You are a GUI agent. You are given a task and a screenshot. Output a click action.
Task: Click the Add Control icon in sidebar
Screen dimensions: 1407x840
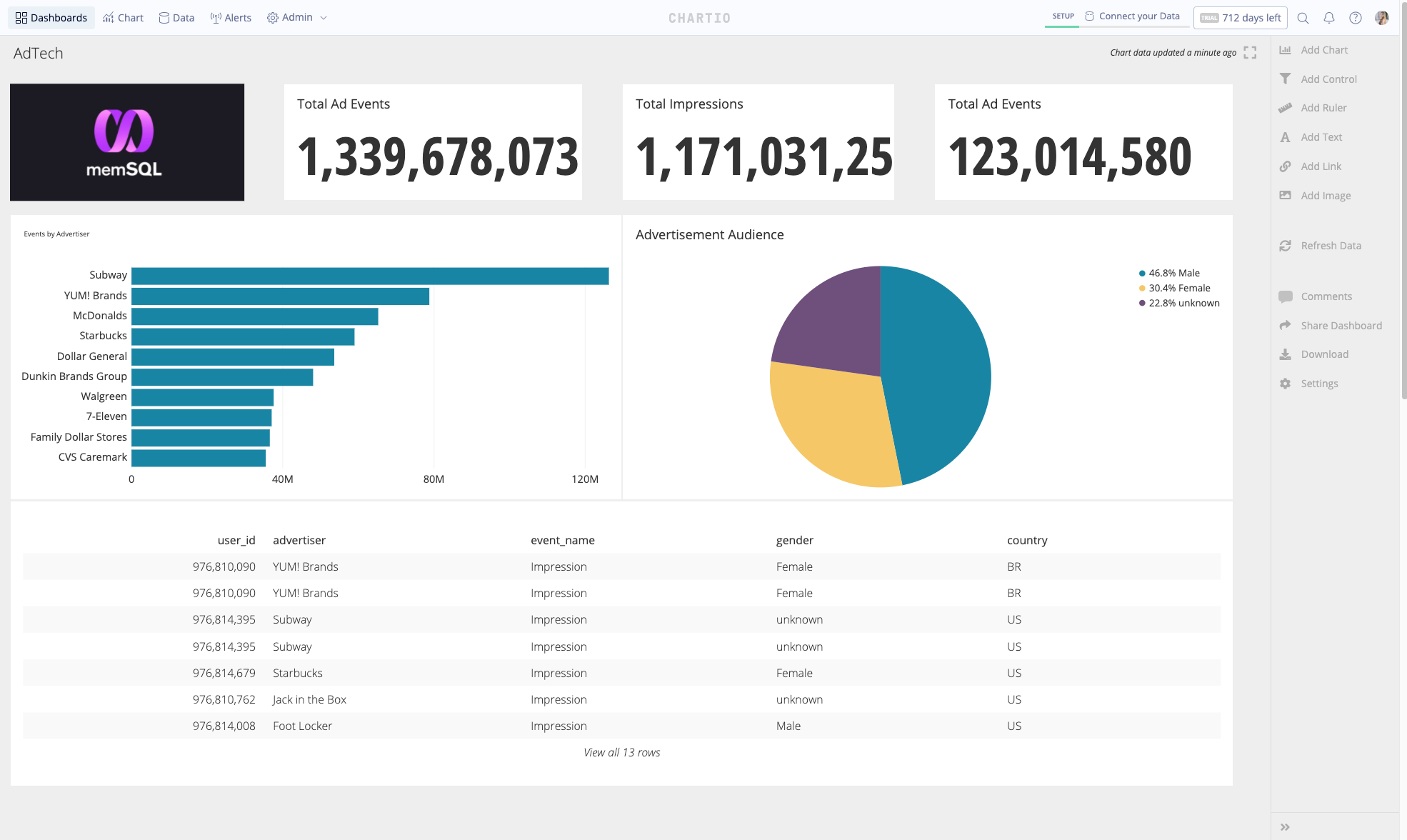[x=1284, y=78]
